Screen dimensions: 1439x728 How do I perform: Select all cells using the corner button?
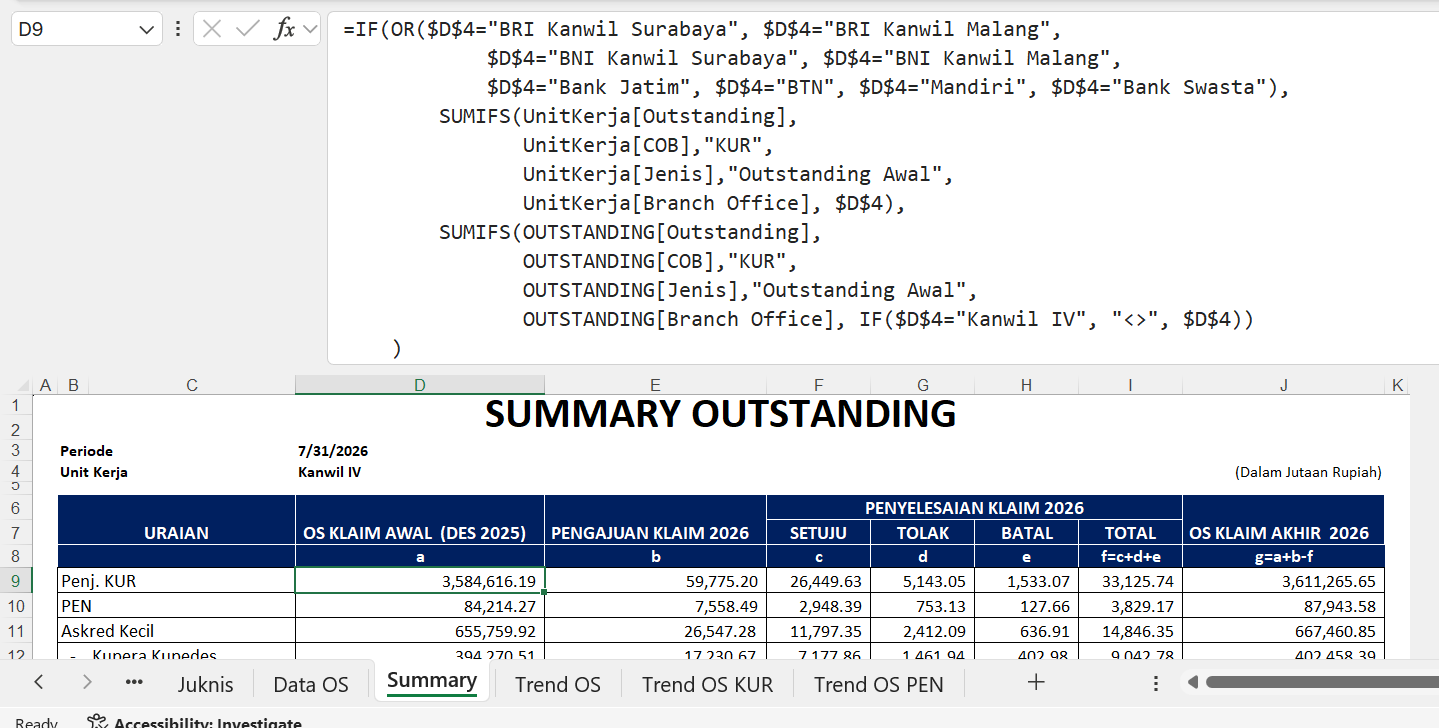(16, 385)
